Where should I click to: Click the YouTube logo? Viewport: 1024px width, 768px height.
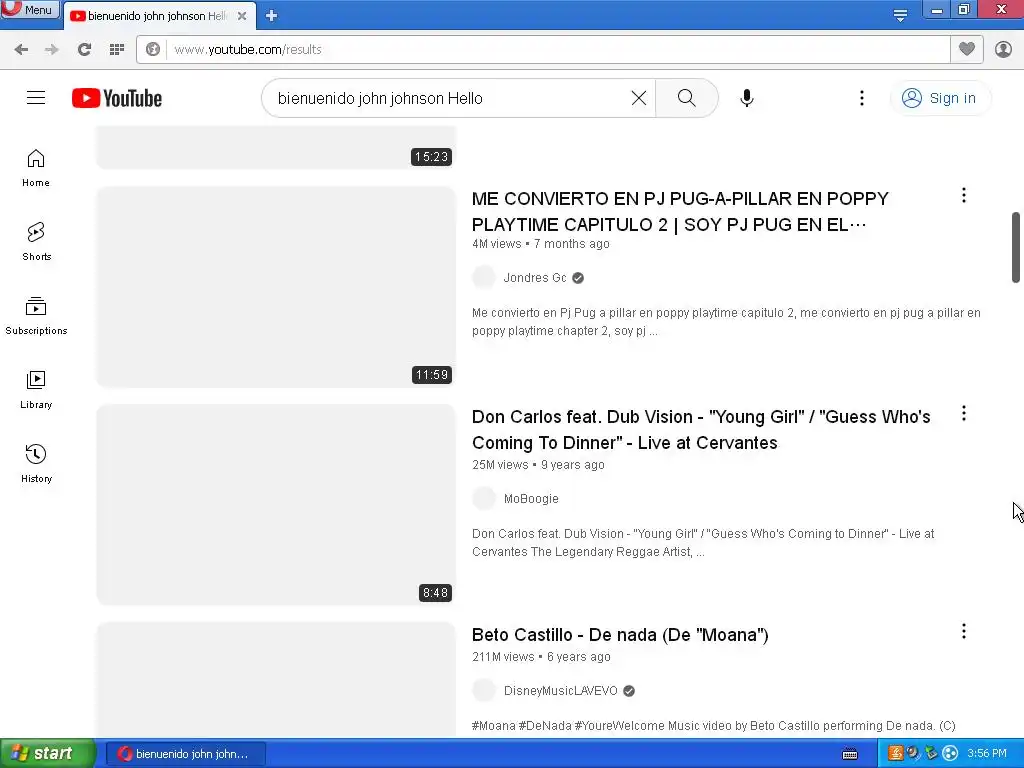117,98
